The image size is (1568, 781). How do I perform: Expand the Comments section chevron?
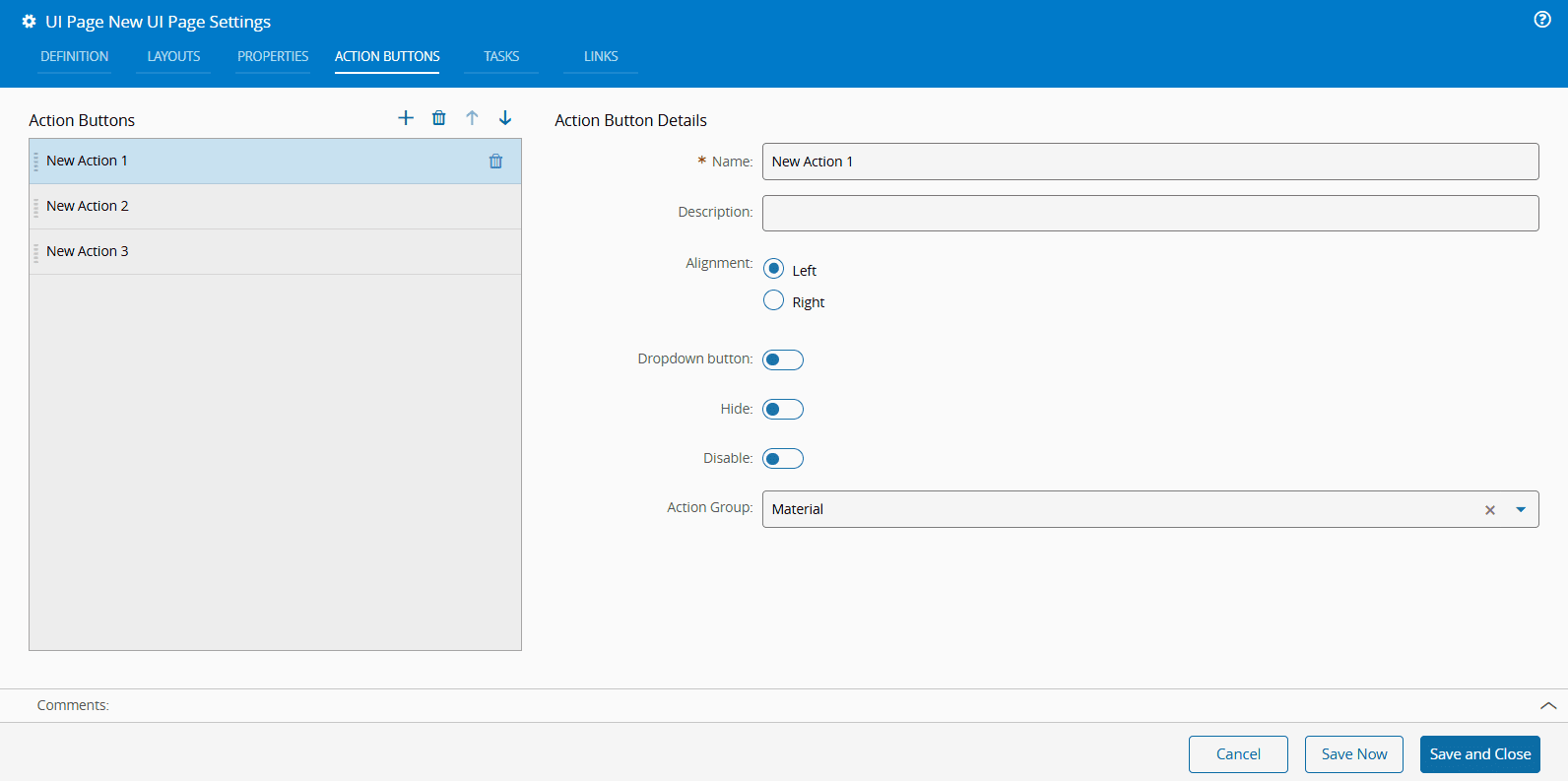pos(1547,705)
